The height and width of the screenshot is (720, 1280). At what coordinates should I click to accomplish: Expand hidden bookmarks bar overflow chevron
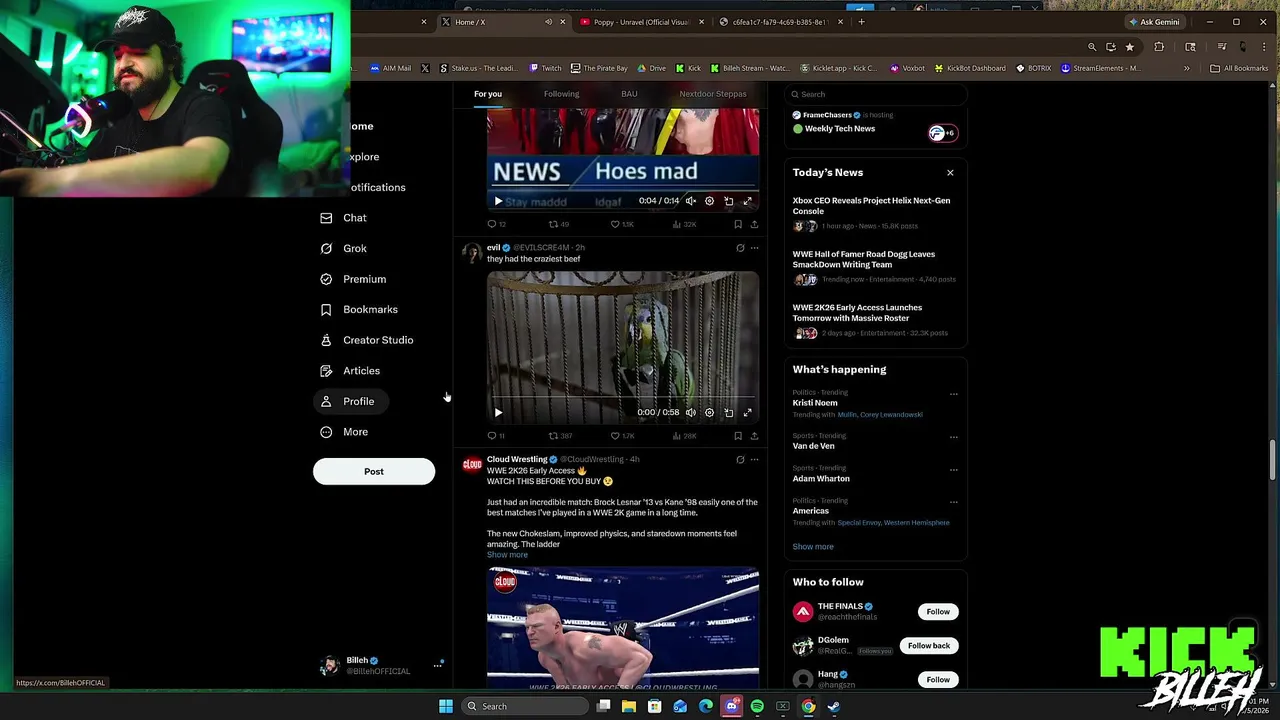point(1187,68)
